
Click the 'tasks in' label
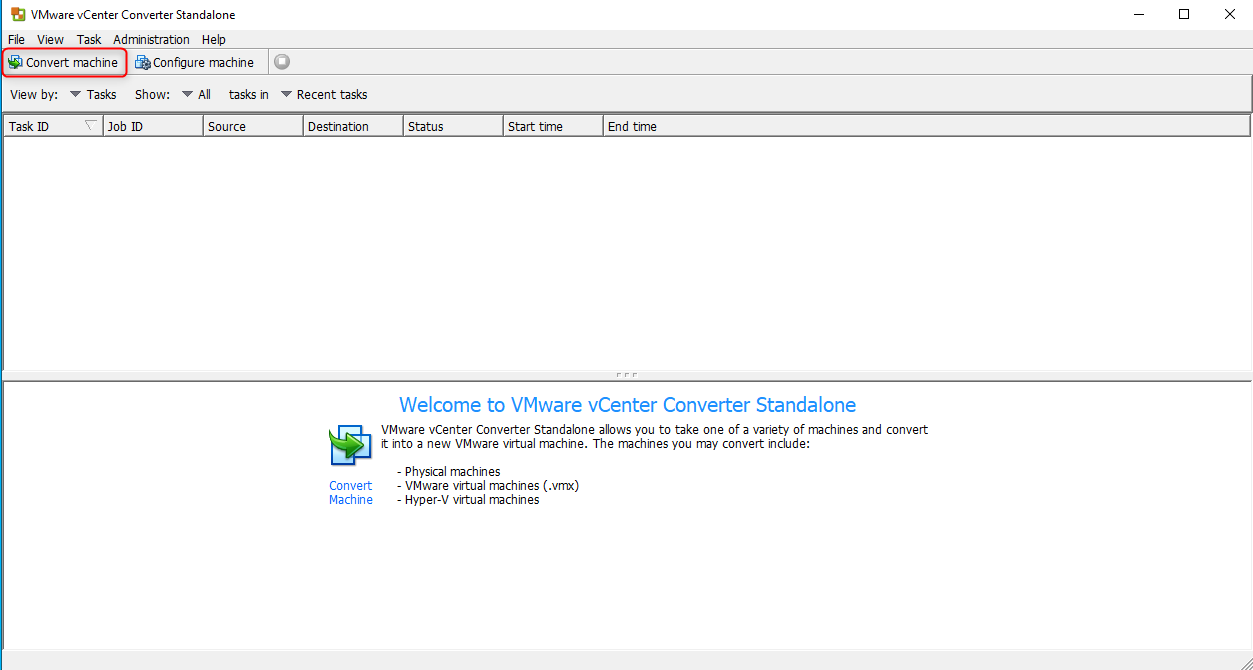click(x=249, y=94)
